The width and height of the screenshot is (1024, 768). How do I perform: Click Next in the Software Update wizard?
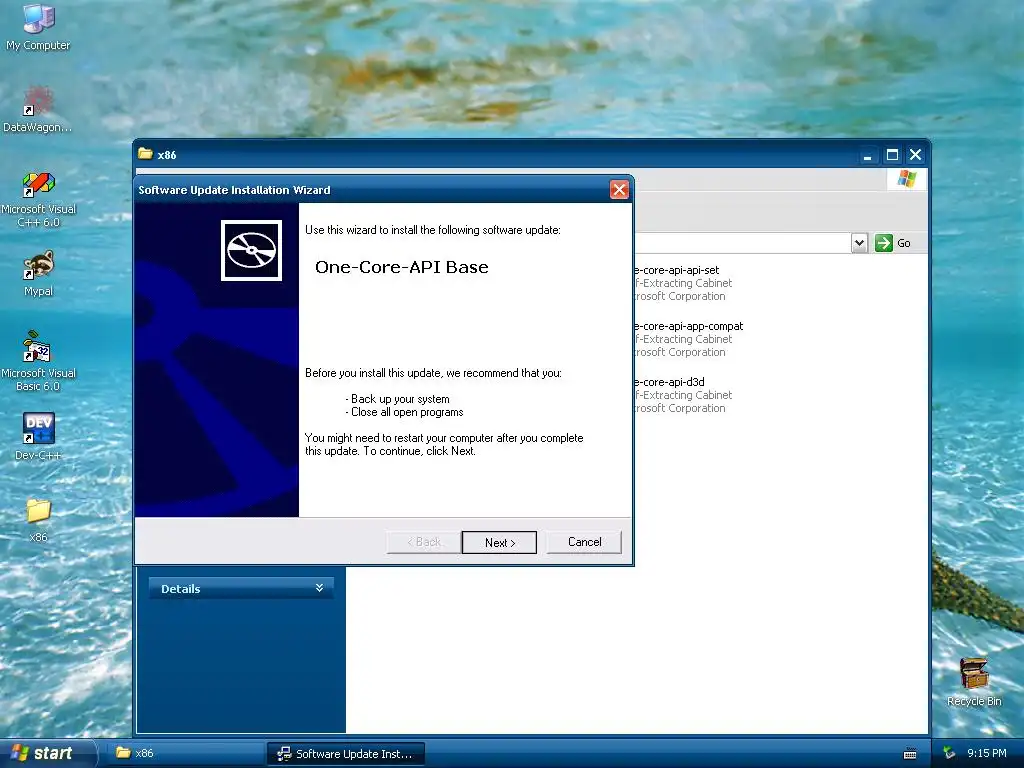(499, 542)
